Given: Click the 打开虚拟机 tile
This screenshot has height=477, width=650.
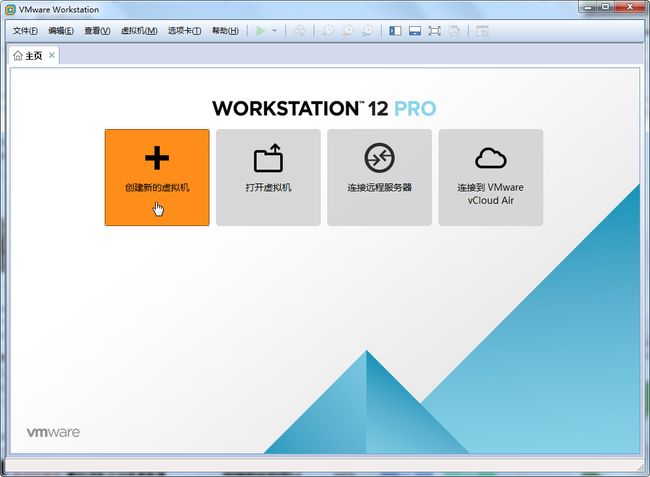Looking at the screenshot, I should tap(268, 177).
